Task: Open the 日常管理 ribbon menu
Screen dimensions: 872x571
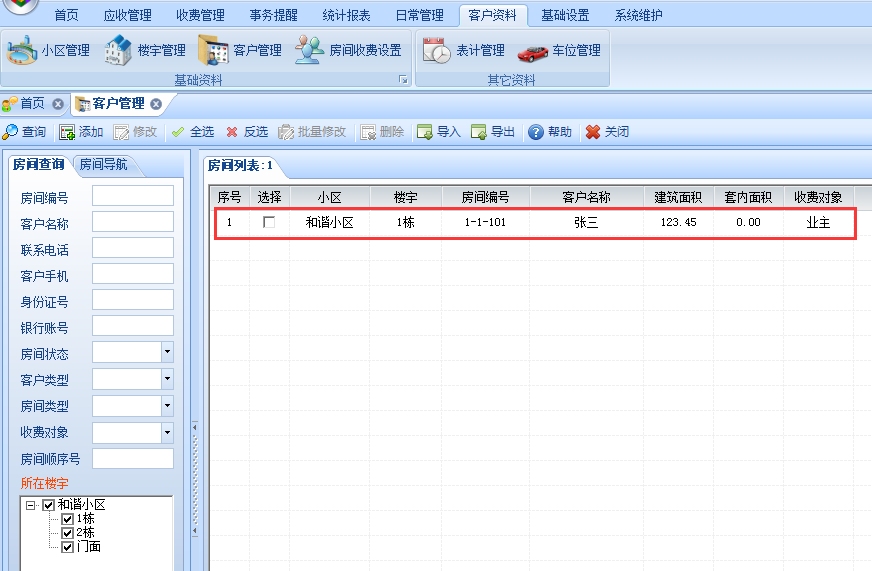Action: point(419,15)
